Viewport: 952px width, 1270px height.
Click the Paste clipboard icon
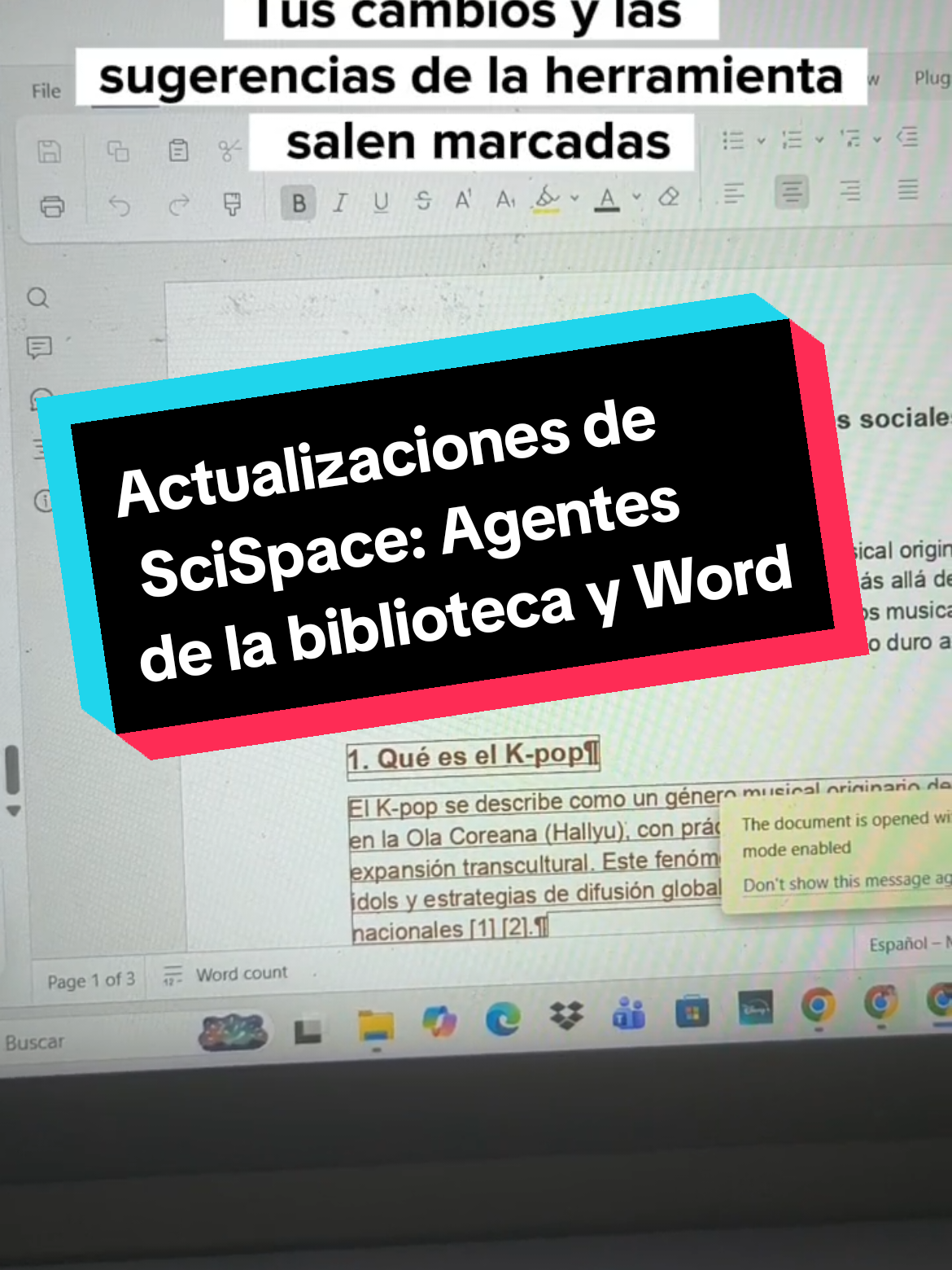[178, 150]
